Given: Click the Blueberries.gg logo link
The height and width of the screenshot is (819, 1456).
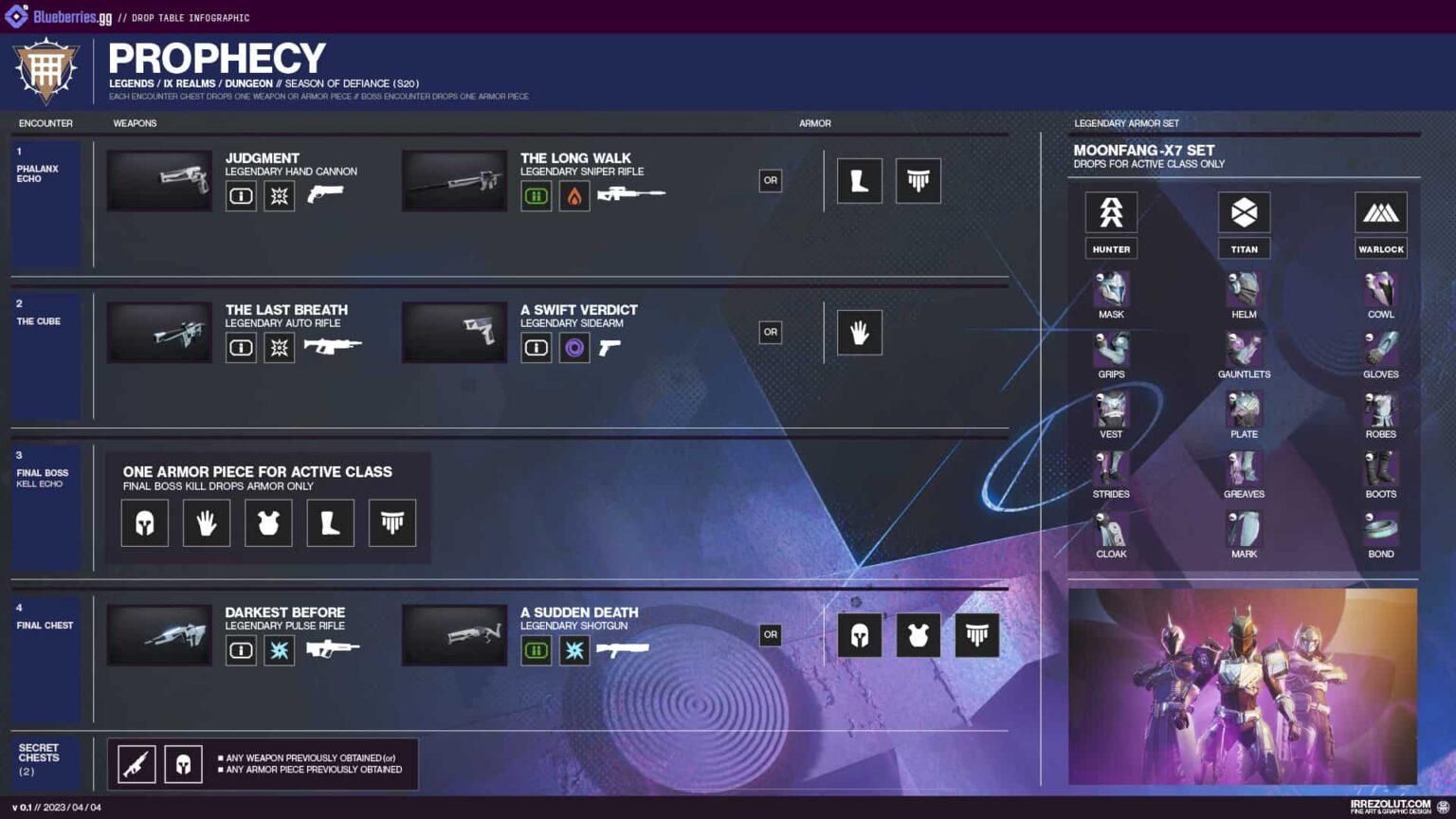Looking at the screenshot, I should click(x=59, y=17).
